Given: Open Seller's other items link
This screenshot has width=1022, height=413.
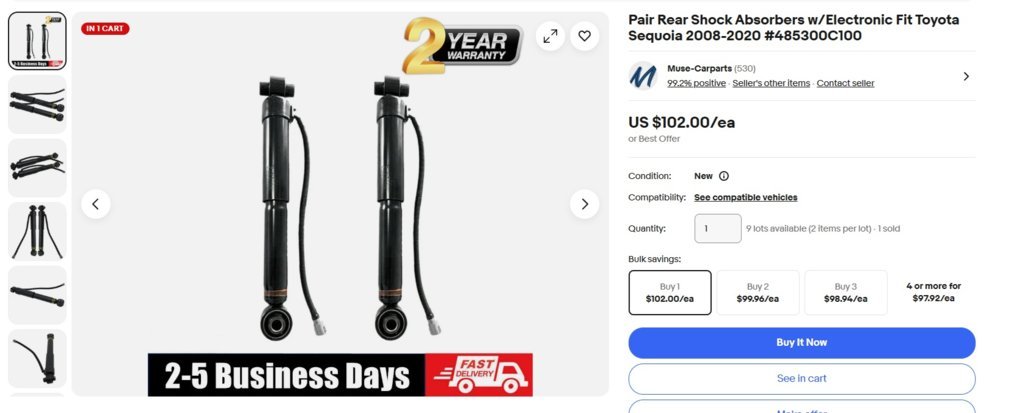Looking at the screenshot, I should (x=771, y=83).
